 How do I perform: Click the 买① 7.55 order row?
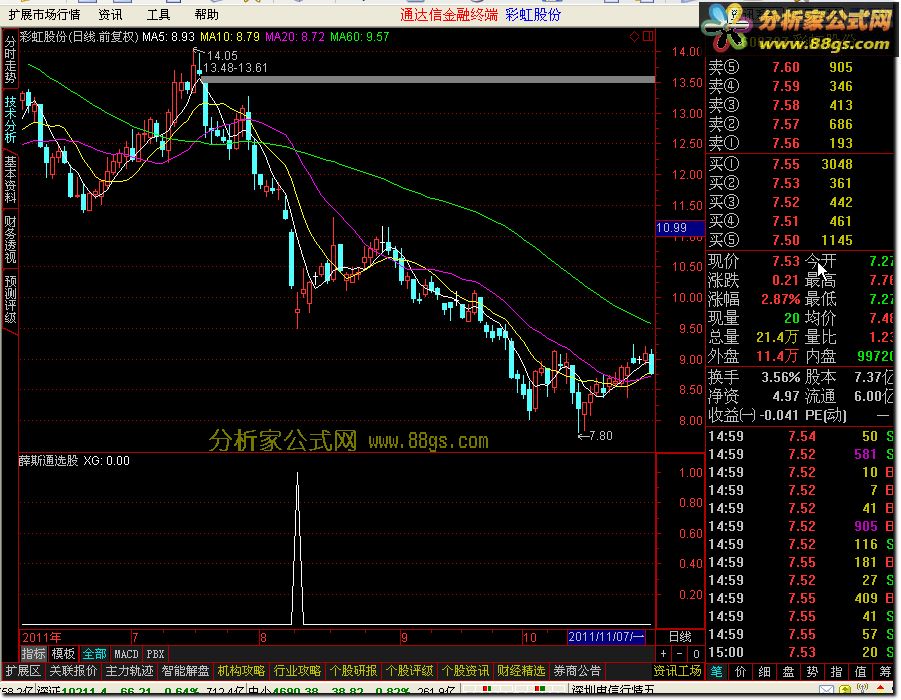800,164
